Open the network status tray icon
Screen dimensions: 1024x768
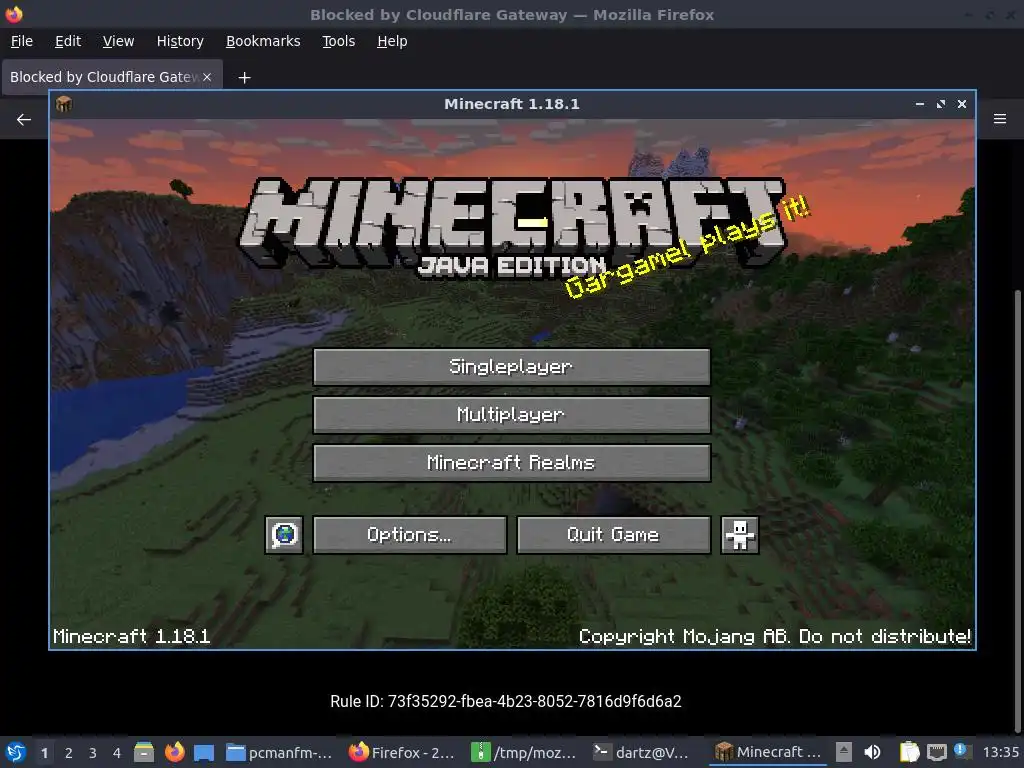936,752
